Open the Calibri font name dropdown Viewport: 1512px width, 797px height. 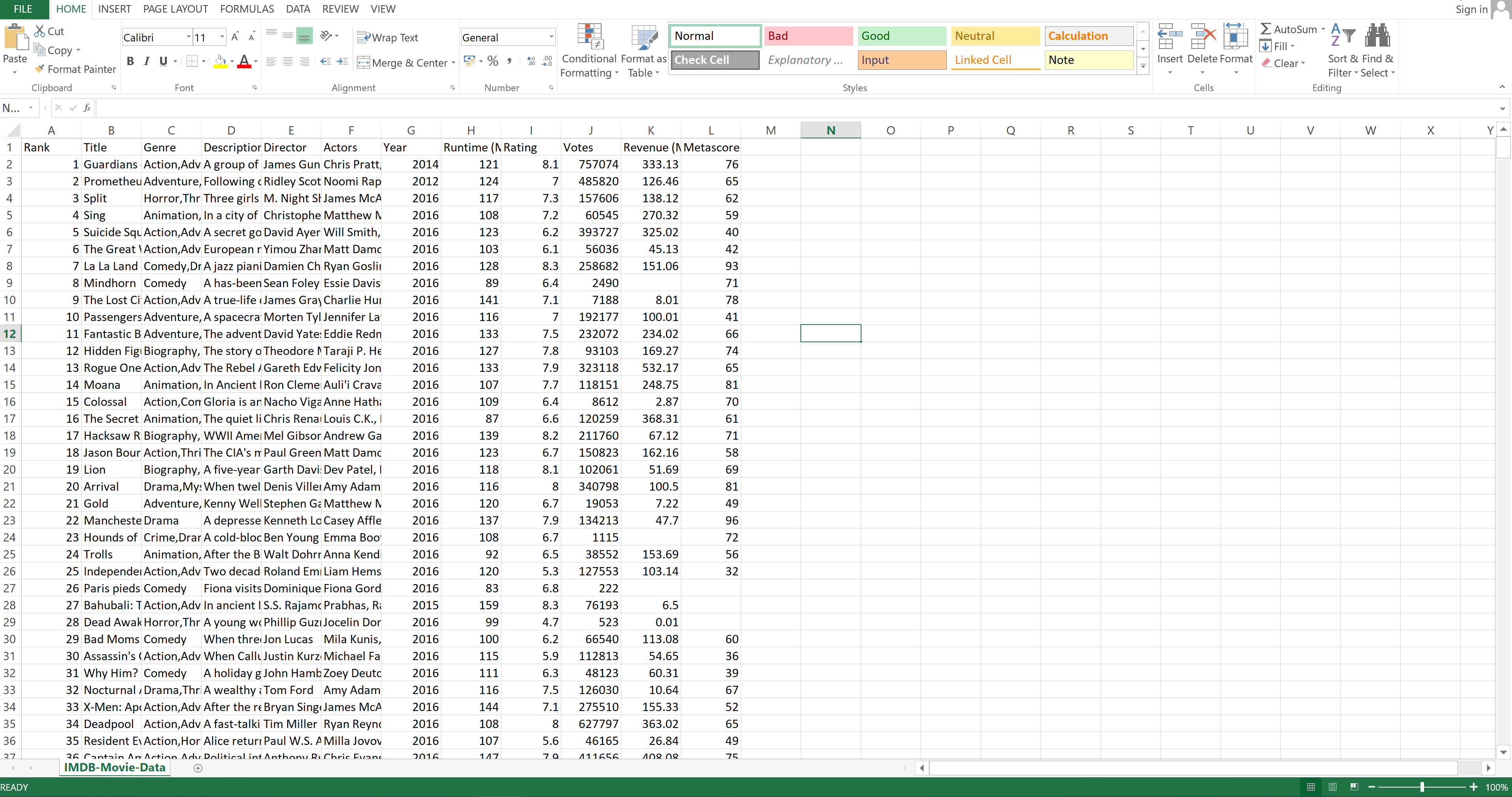click(189, 37)
